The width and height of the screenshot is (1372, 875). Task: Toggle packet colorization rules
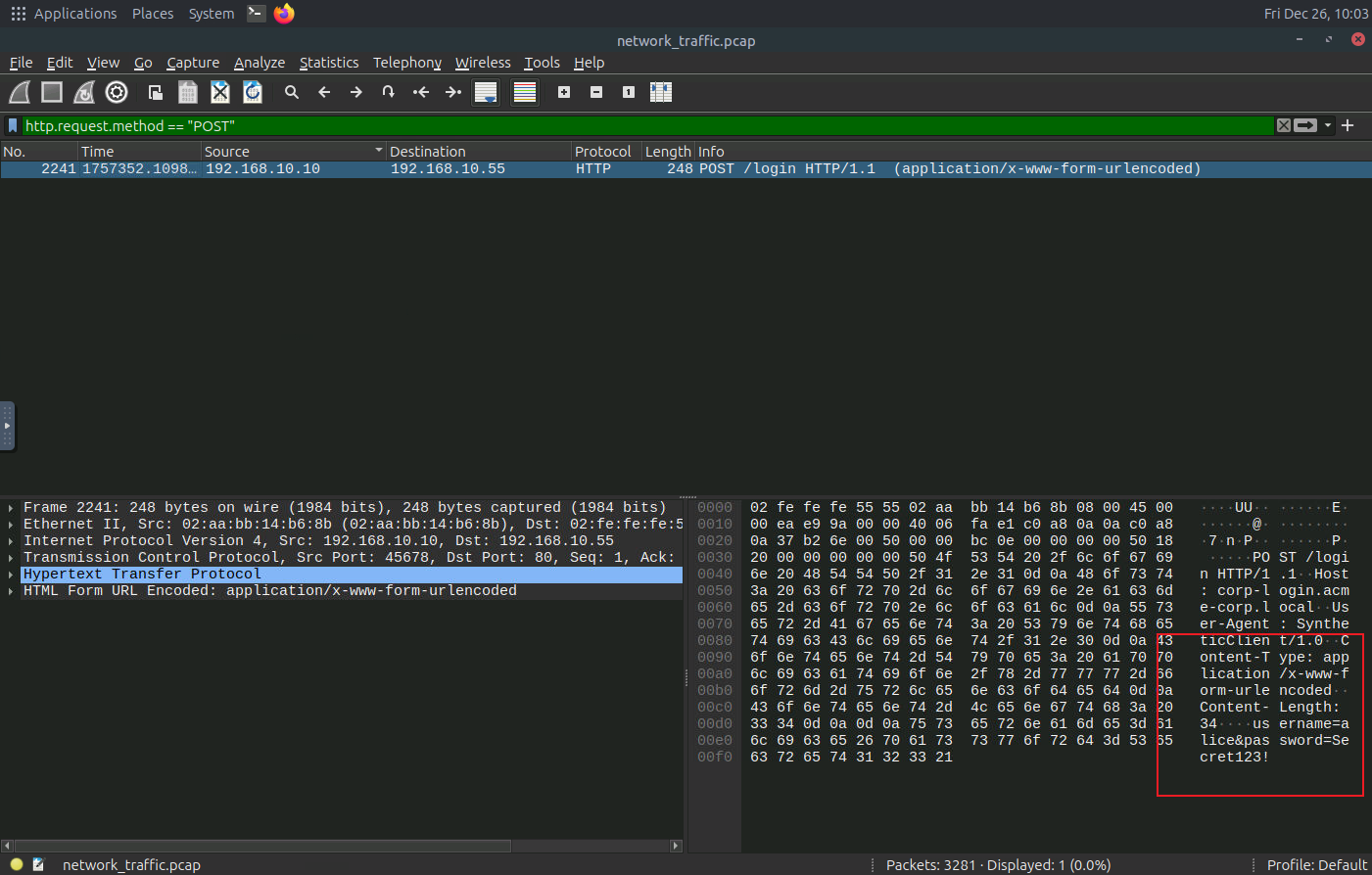[525, 92]
